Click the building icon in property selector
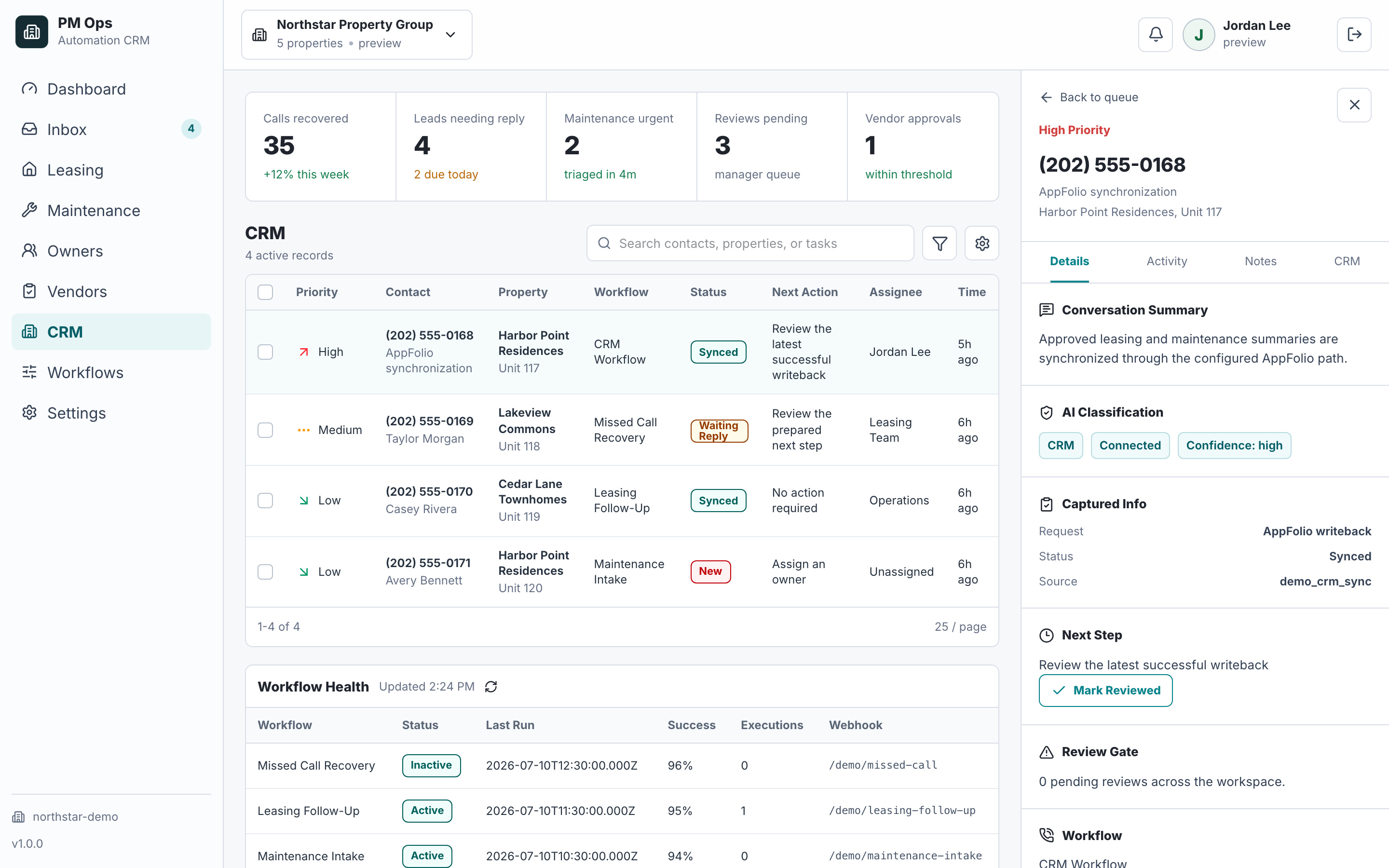 click(x=259, y=34)
